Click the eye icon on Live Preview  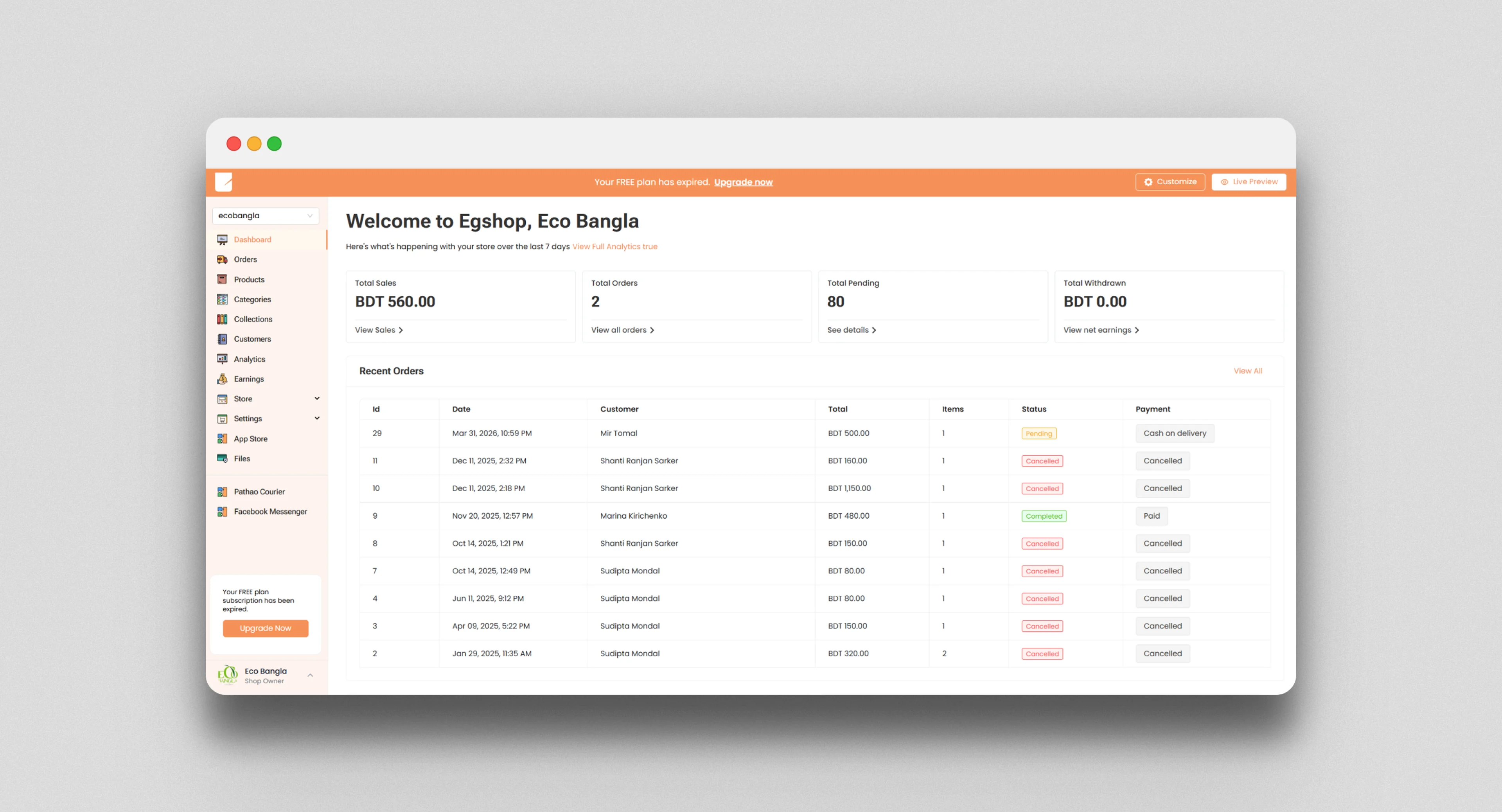[1224, 182]
